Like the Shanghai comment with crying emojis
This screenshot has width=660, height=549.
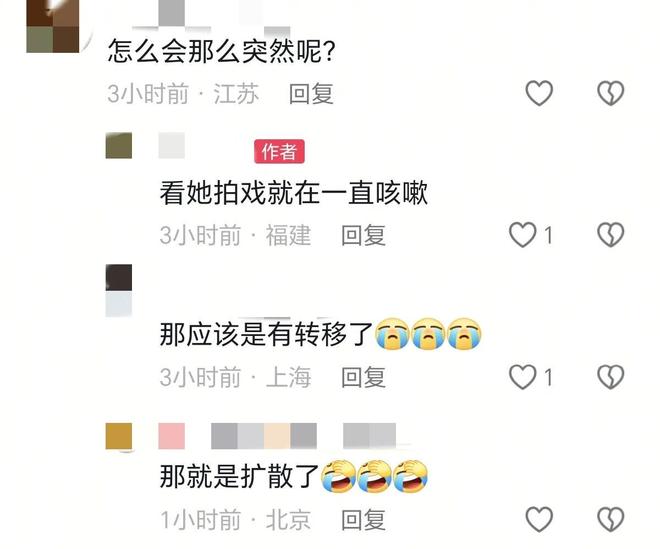pos(523,376)
